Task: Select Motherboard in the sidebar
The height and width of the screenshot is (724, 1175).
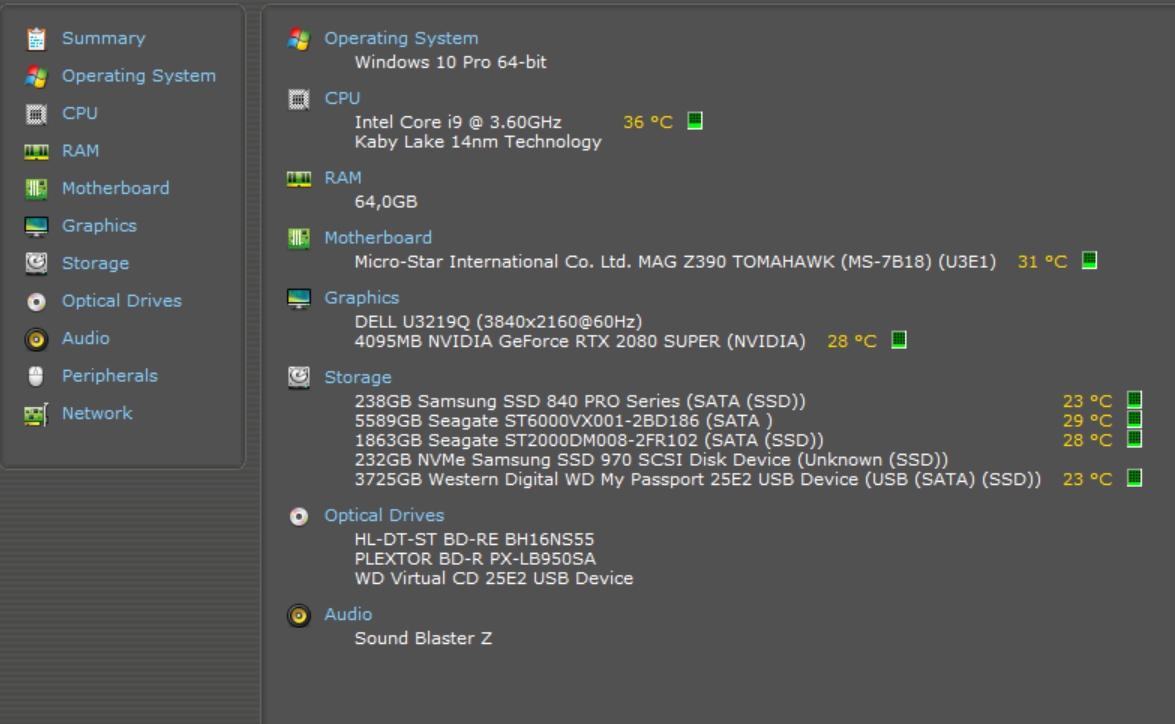Action: [x=115, y=188]
